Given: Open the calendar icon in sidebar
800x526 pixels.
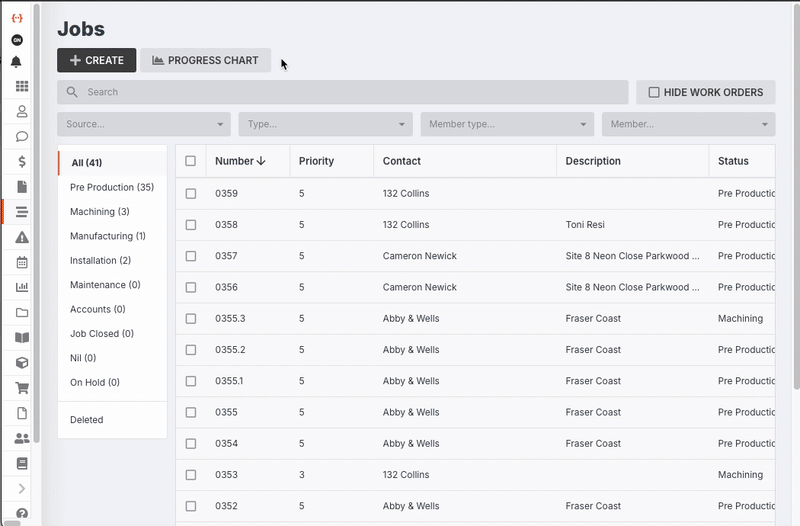Looking at the screenshot, I should tap(21, 262).
